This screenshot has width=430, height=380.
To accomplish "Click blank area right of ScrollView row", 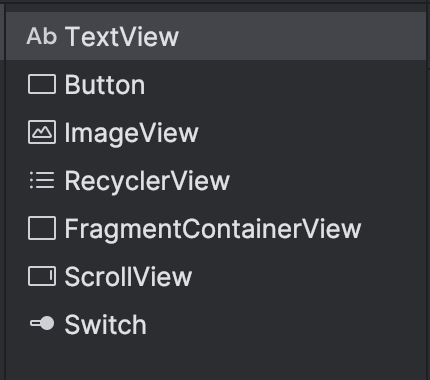I will [309, 276].
